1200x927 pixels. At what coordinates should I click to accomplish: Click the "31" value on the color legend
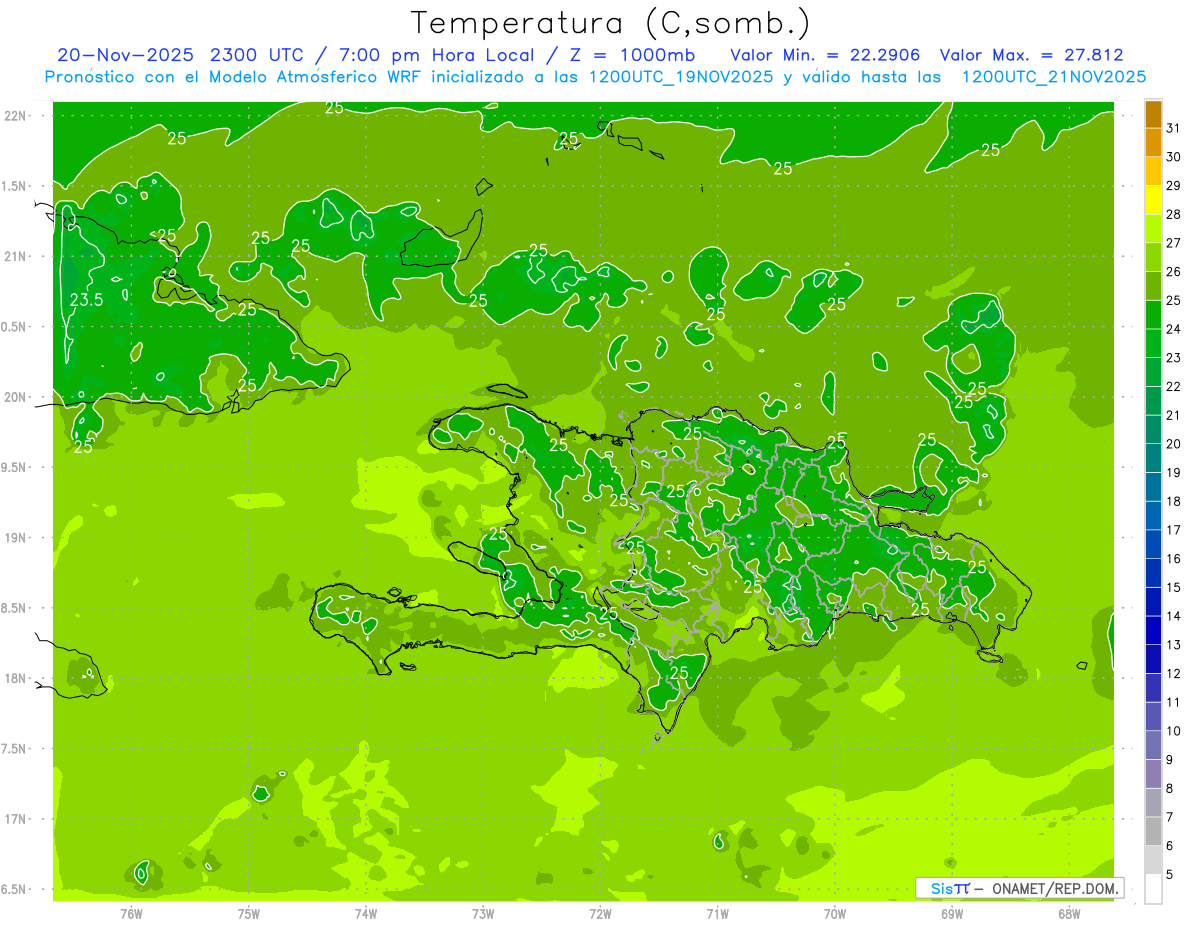pyautogui.click(x=1173, y=128)
